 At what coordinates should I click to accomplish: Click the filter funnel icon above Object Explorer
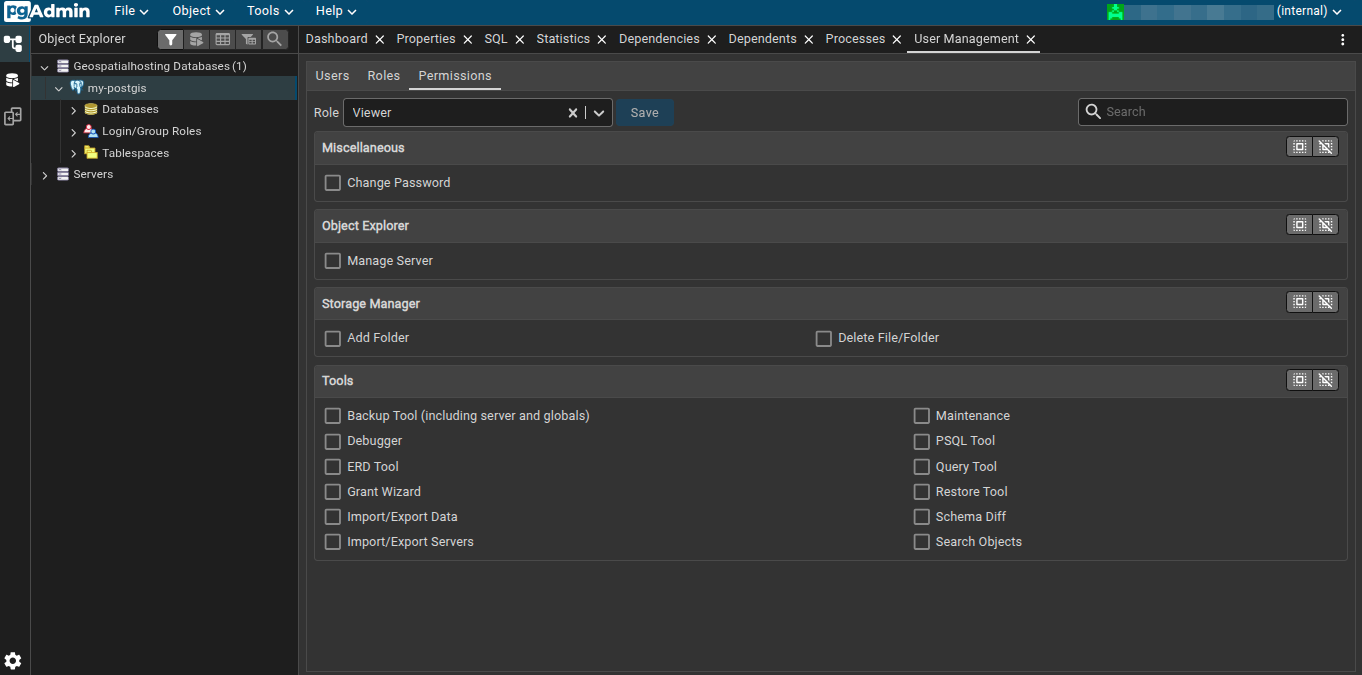(170, 39)
